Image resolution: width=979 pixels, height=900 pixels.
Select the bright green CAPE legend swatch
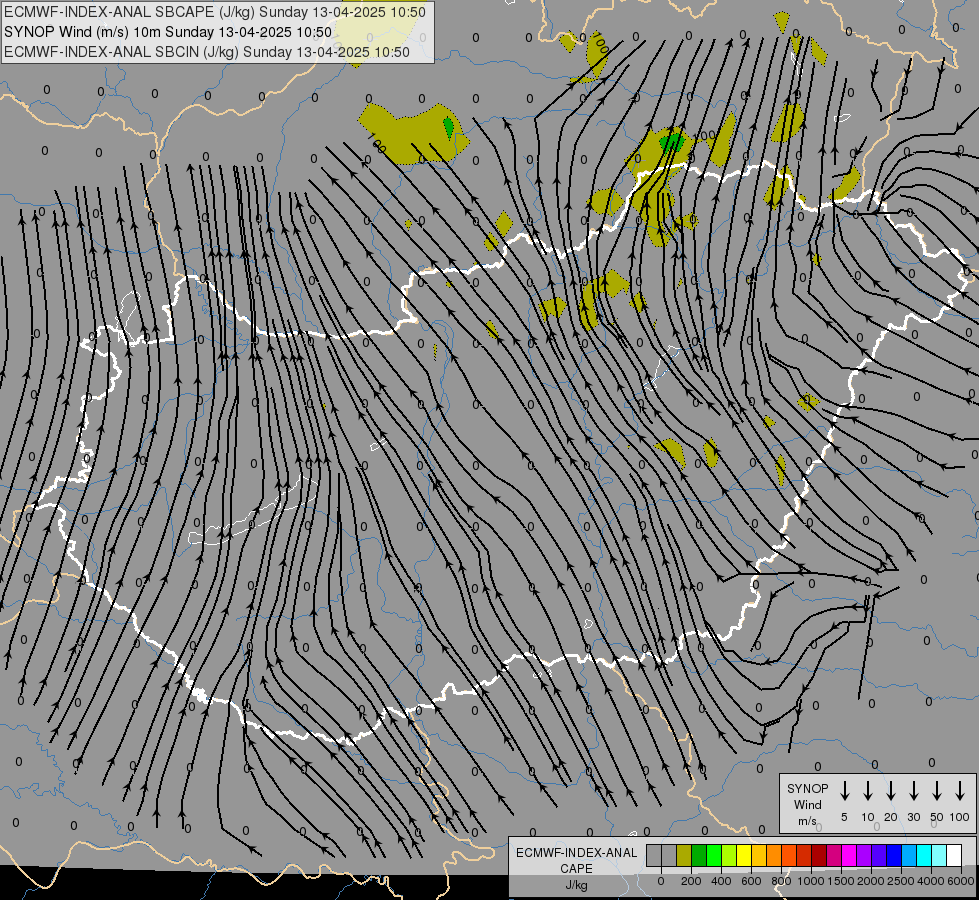[x=714, y=856]
